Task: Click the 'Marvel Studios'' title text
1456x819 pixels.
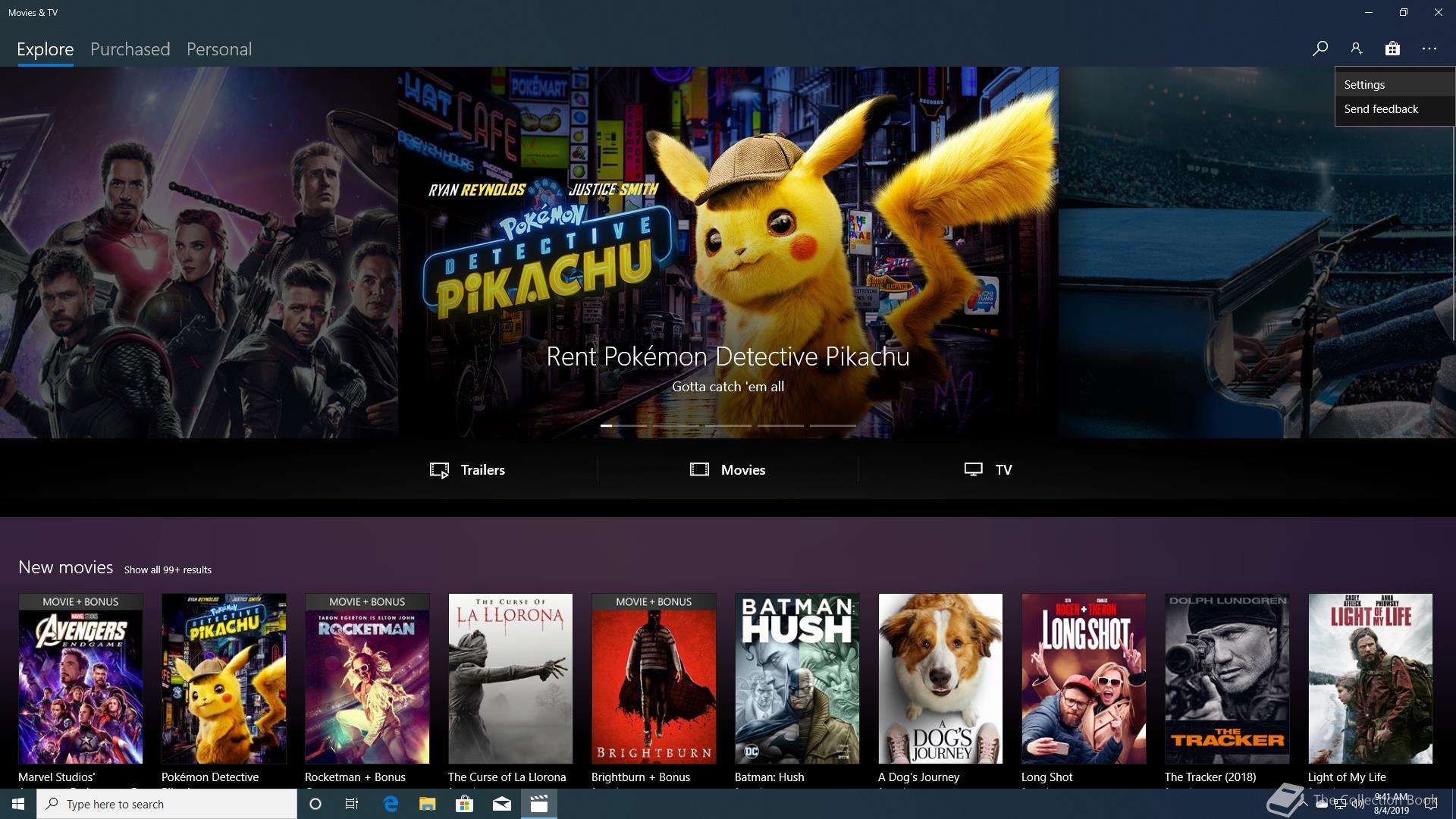Action: tap(57, 777)
